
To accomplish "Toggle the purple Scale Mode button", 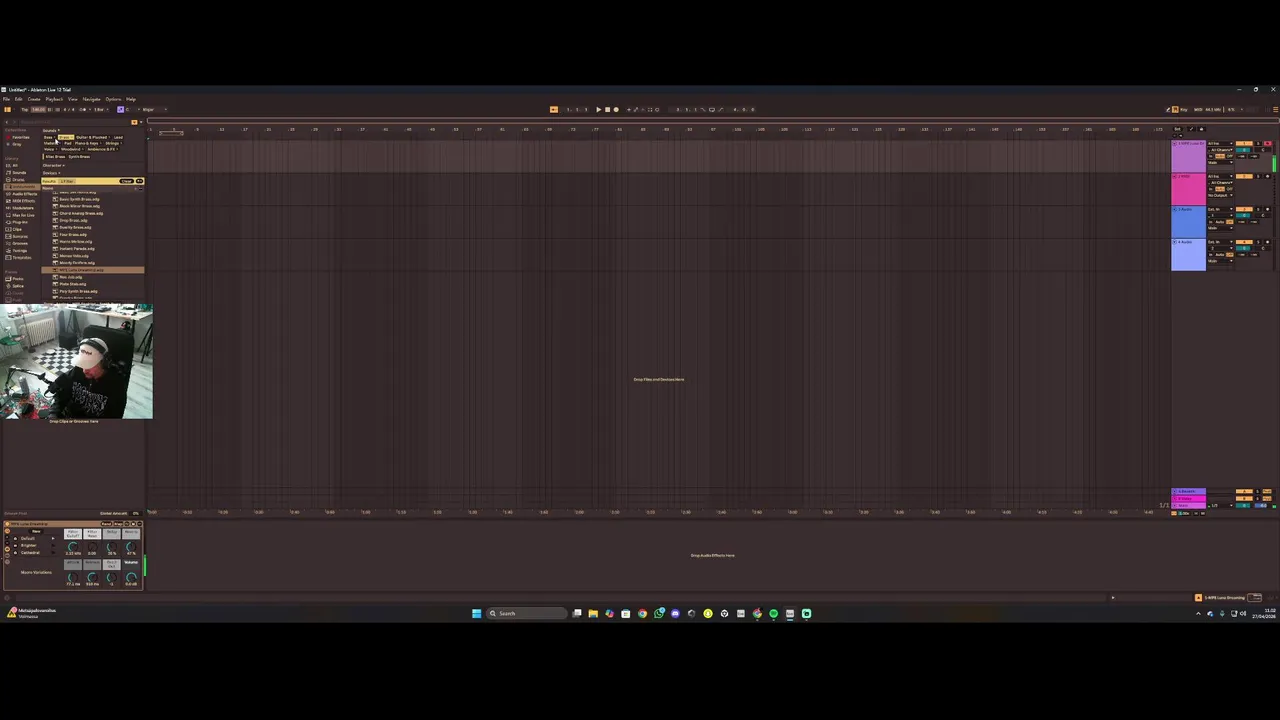I will [121, 109].
